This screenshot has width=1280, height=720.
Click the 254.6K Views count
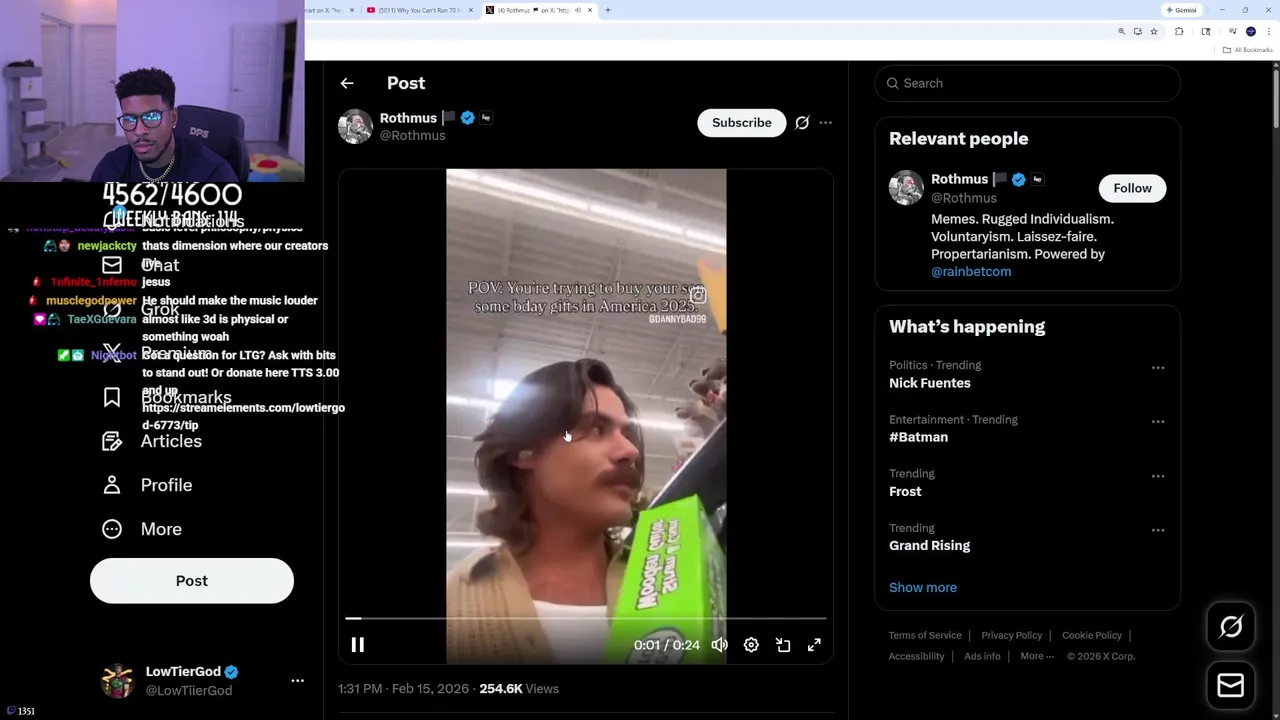(x=519, y=689)
